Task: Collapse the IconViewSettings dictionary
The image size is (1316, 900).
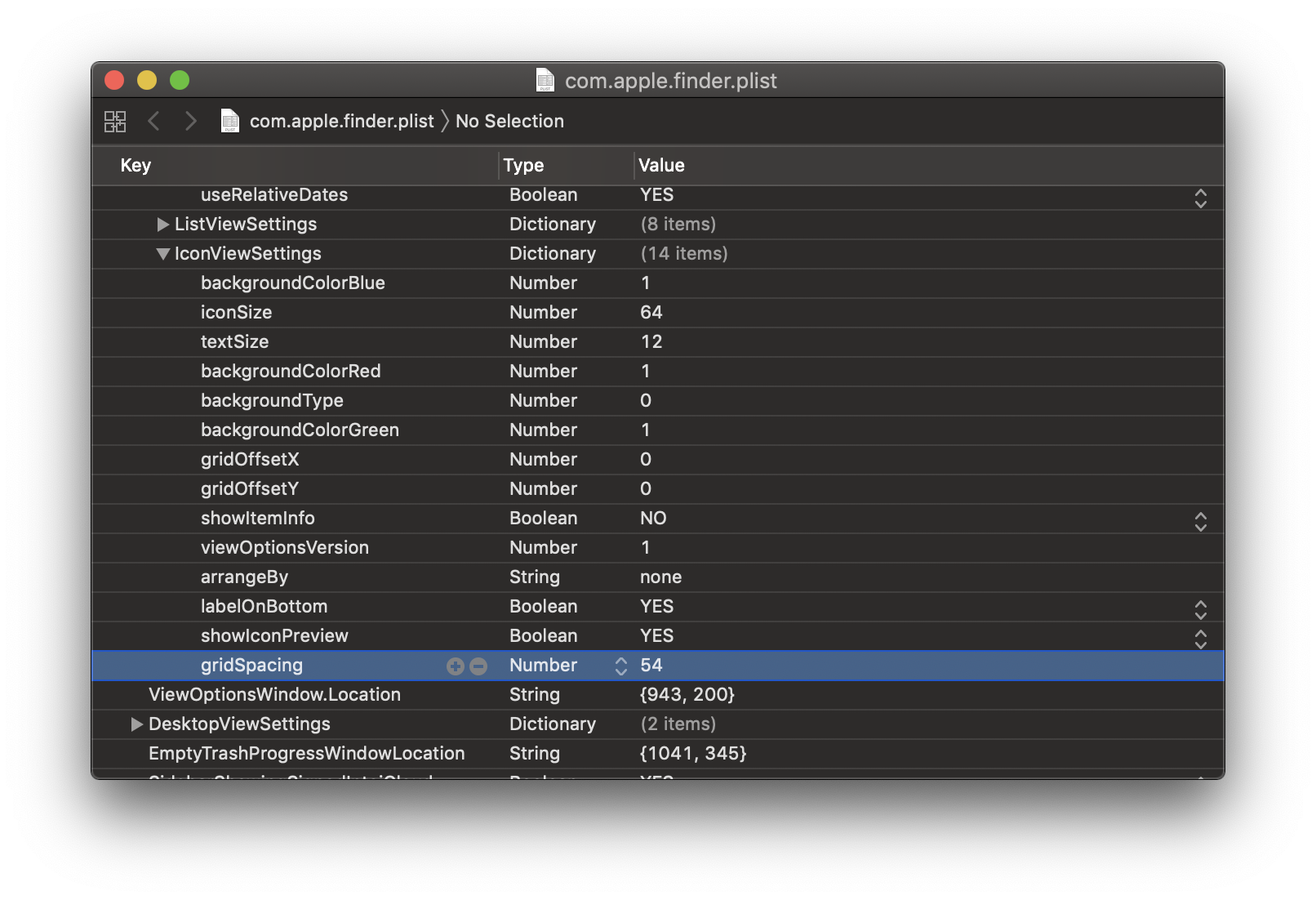Action: tap(162, 253)
